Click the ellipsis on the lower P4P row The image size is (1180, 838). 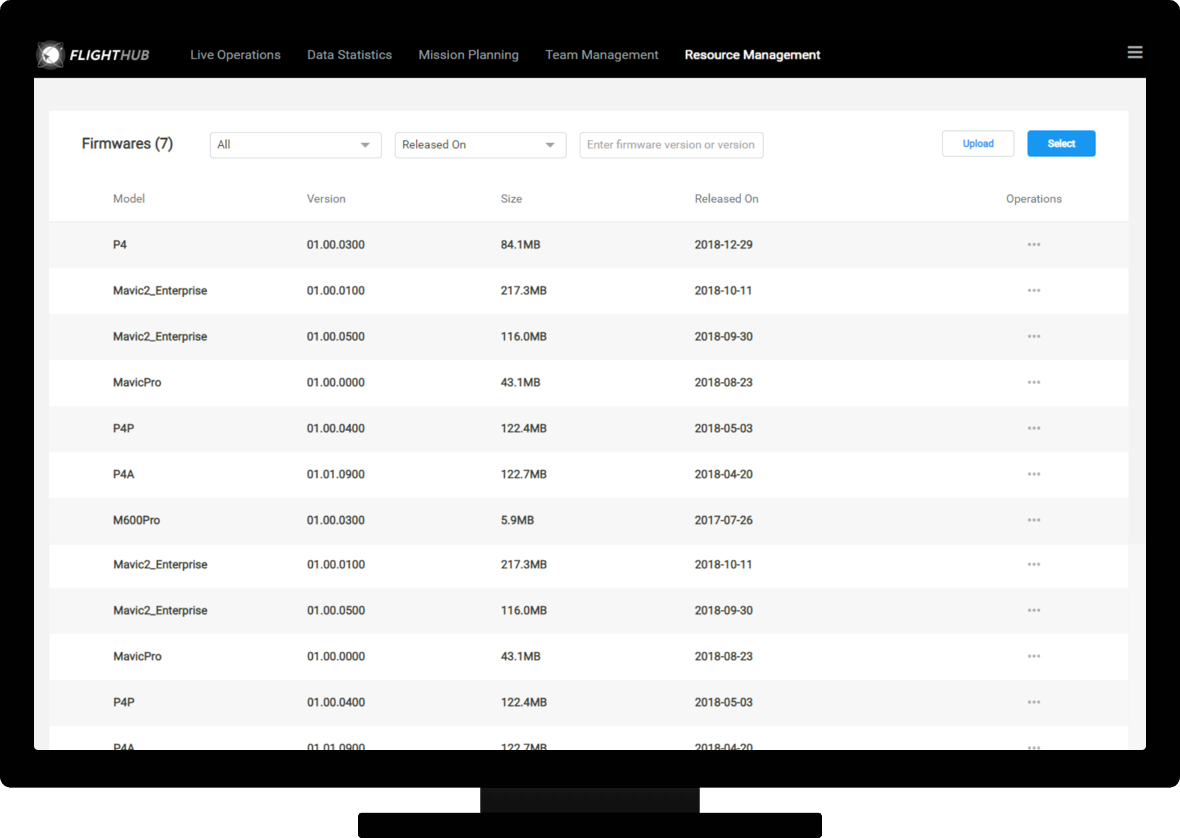(1033, 703)
